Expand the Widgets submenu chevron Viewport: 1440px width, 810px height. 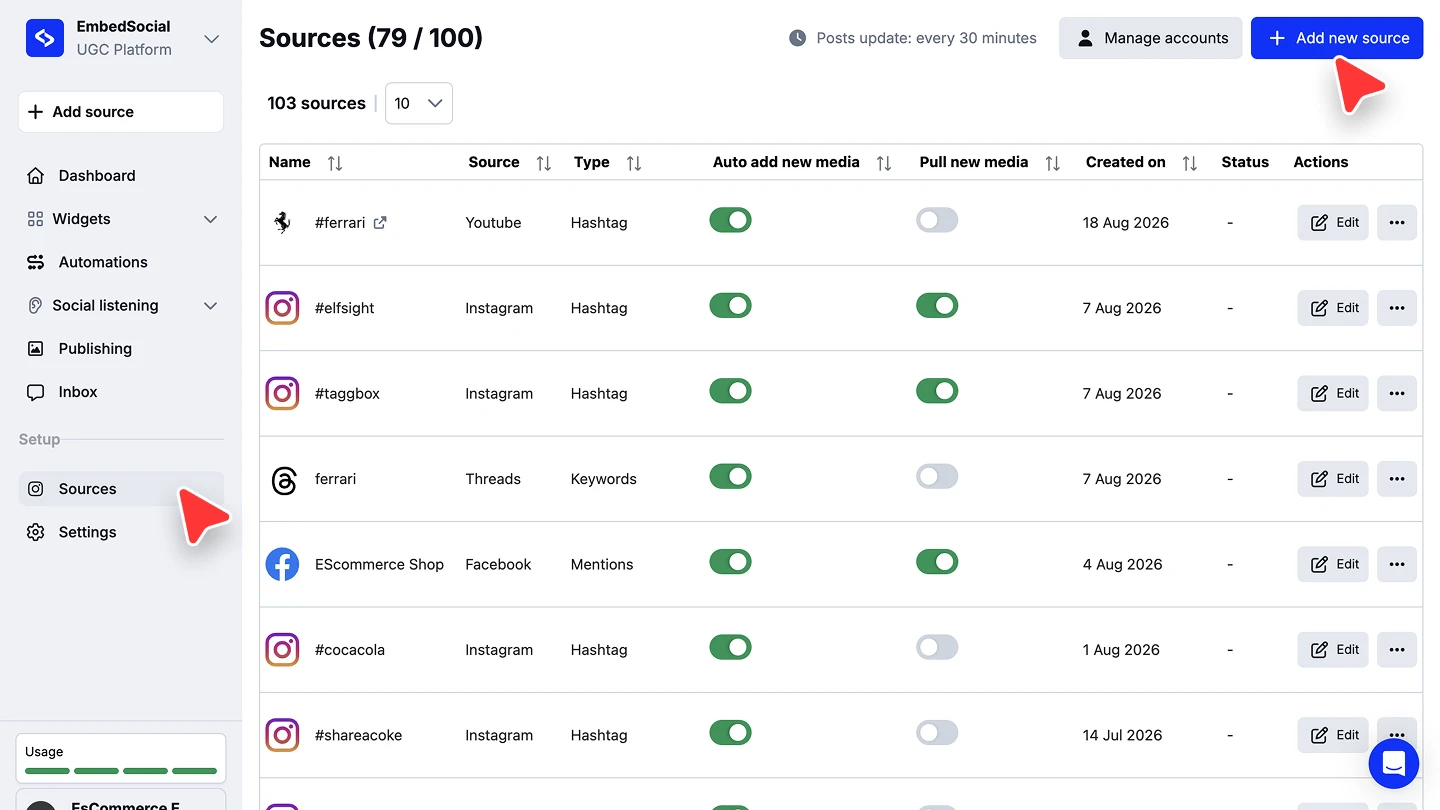210,219
